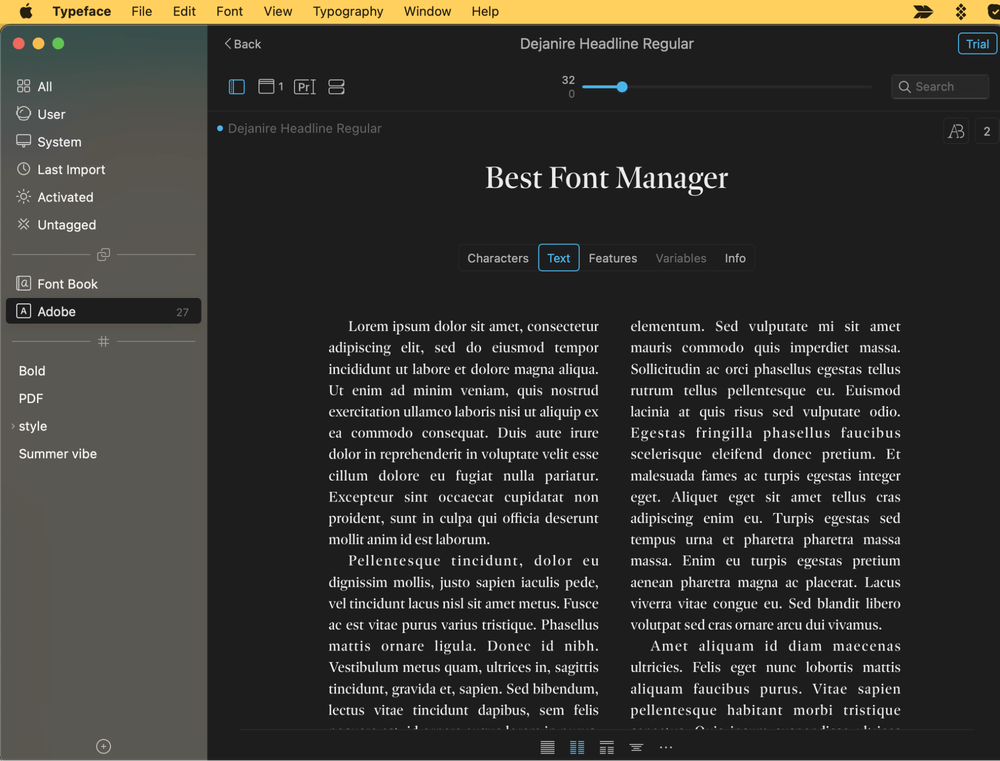
Task: Click the collections section linked-folder icon
Action: click(x=103, y=255)
